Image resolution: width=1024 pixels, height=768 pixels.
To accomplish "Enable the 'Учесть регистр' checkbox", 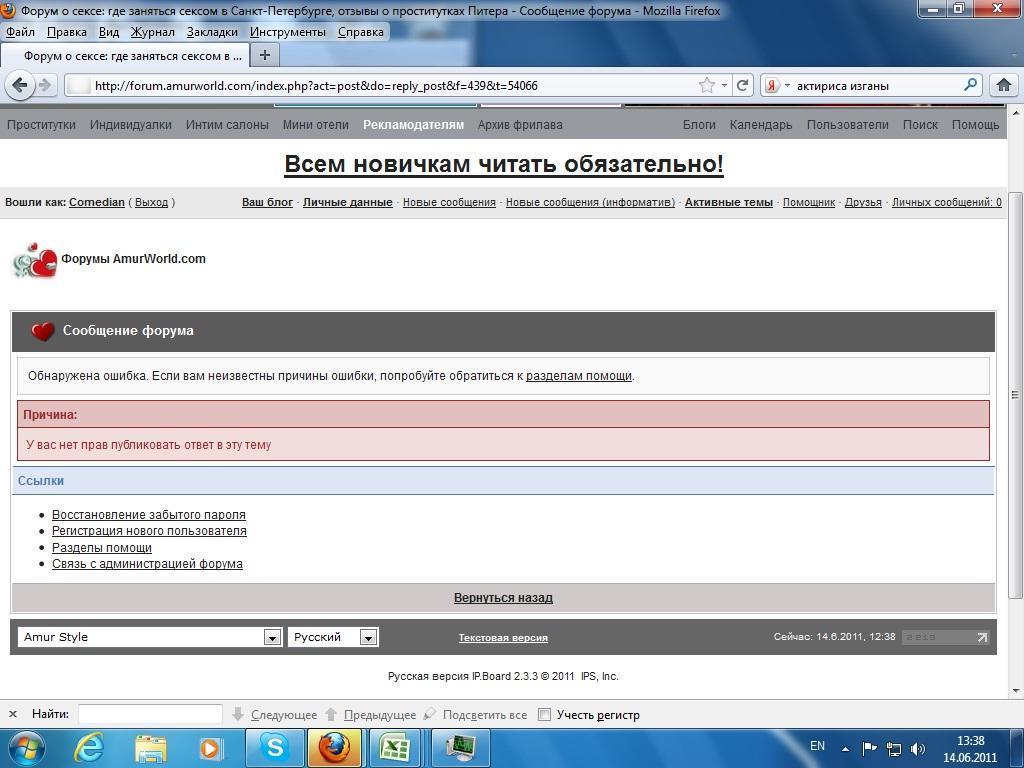I will 545,714.
